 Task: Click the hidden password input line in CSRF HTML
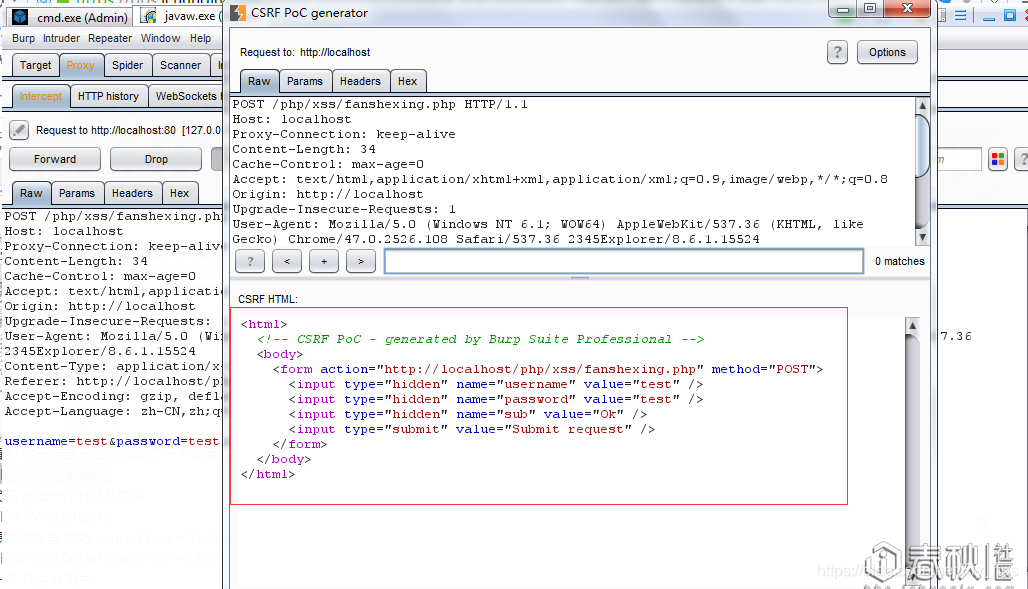(496, 399)
